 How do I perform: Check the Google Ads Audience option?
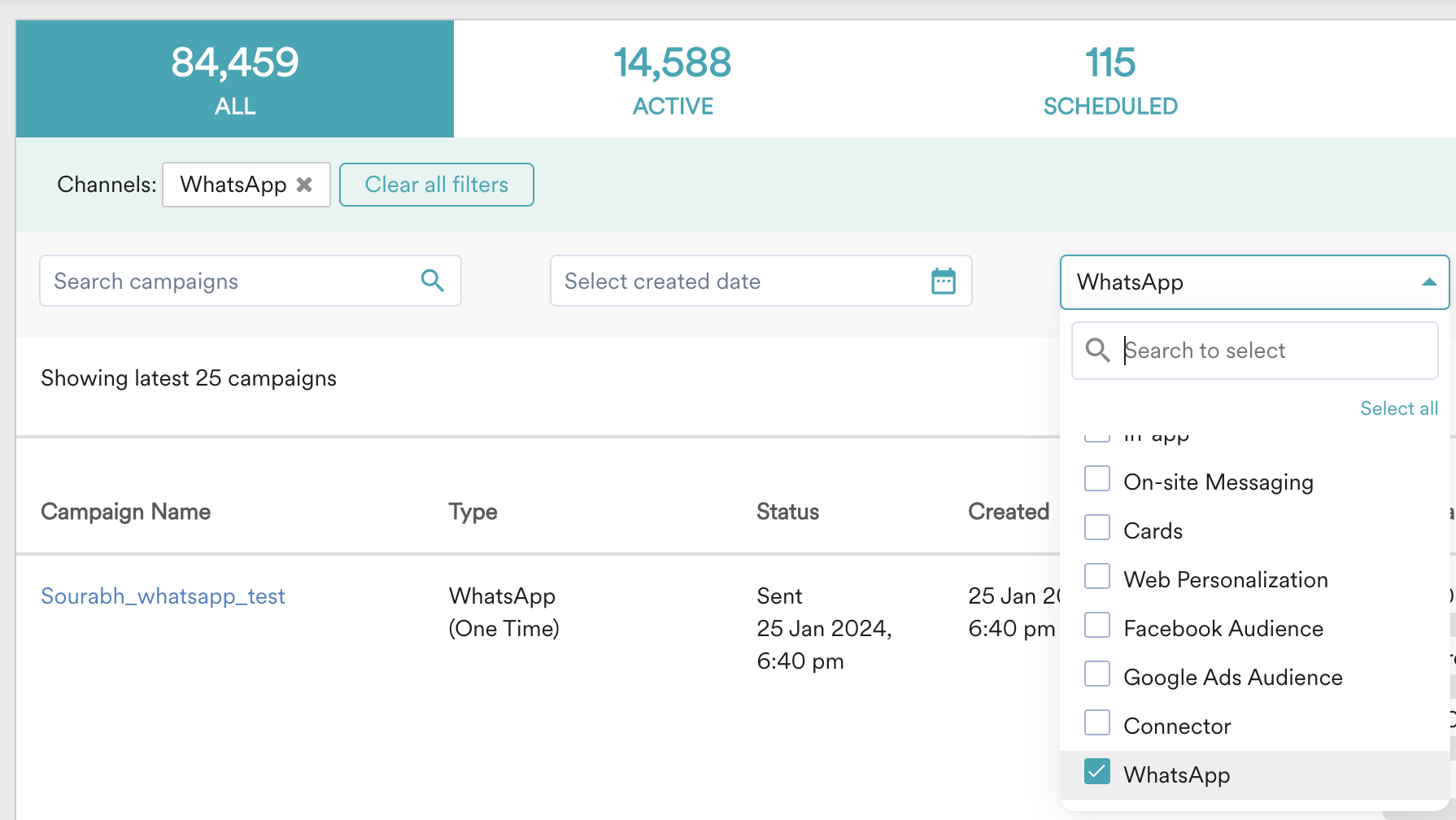tap(1097, 674)
